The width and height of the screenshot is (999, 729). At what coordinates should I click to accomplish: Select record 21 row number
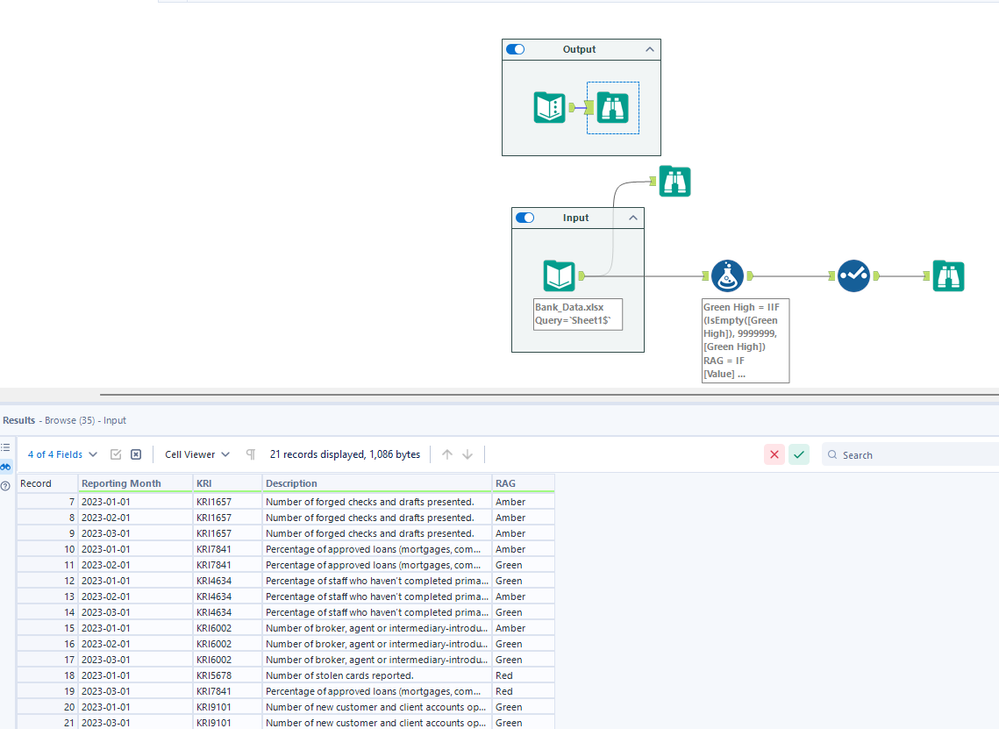coord(47,723)
